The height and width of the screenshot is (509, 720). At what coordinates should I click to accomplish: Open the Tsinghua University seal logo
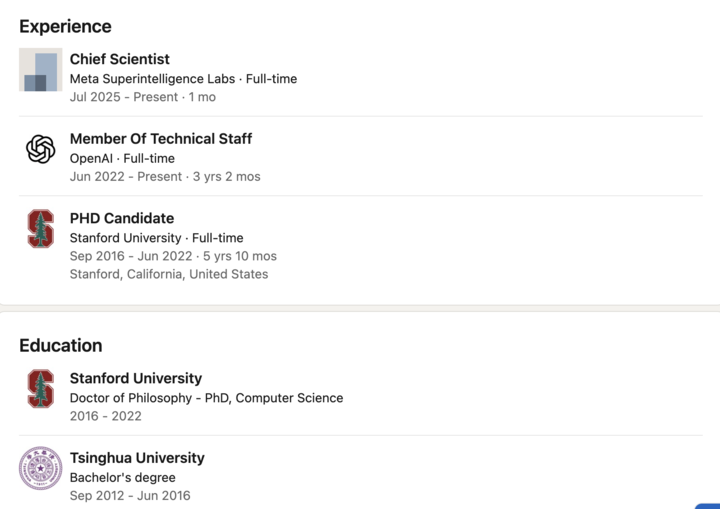click(x=40, y=468)
